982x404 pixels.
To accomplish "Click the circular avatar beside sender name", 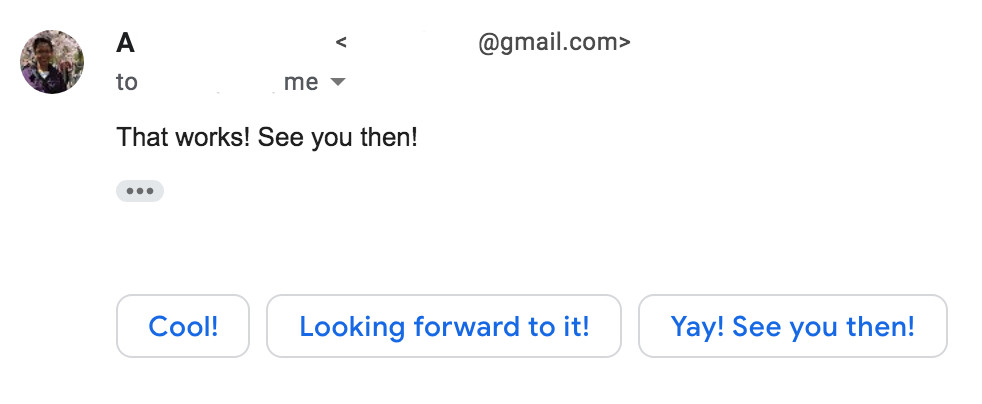I will pos(52,62).
